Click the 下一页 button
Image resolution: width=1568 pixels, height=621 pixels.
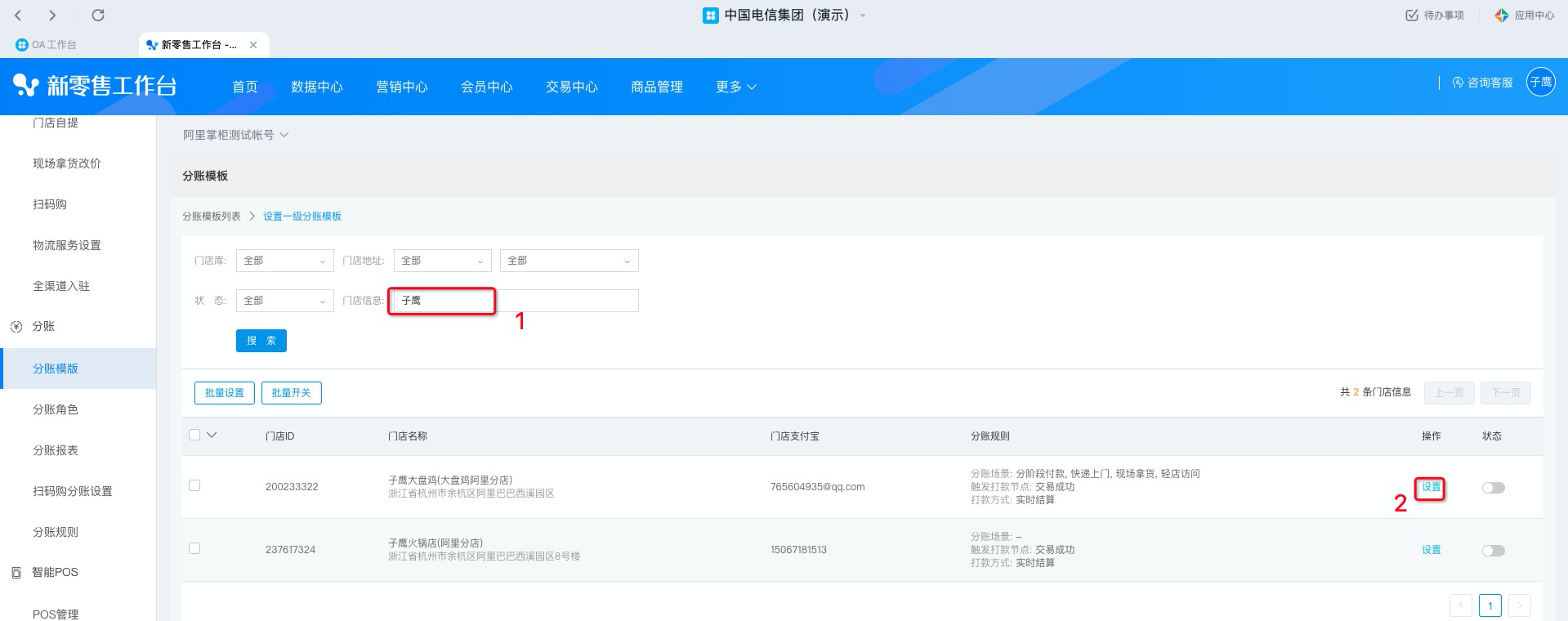1507,393
